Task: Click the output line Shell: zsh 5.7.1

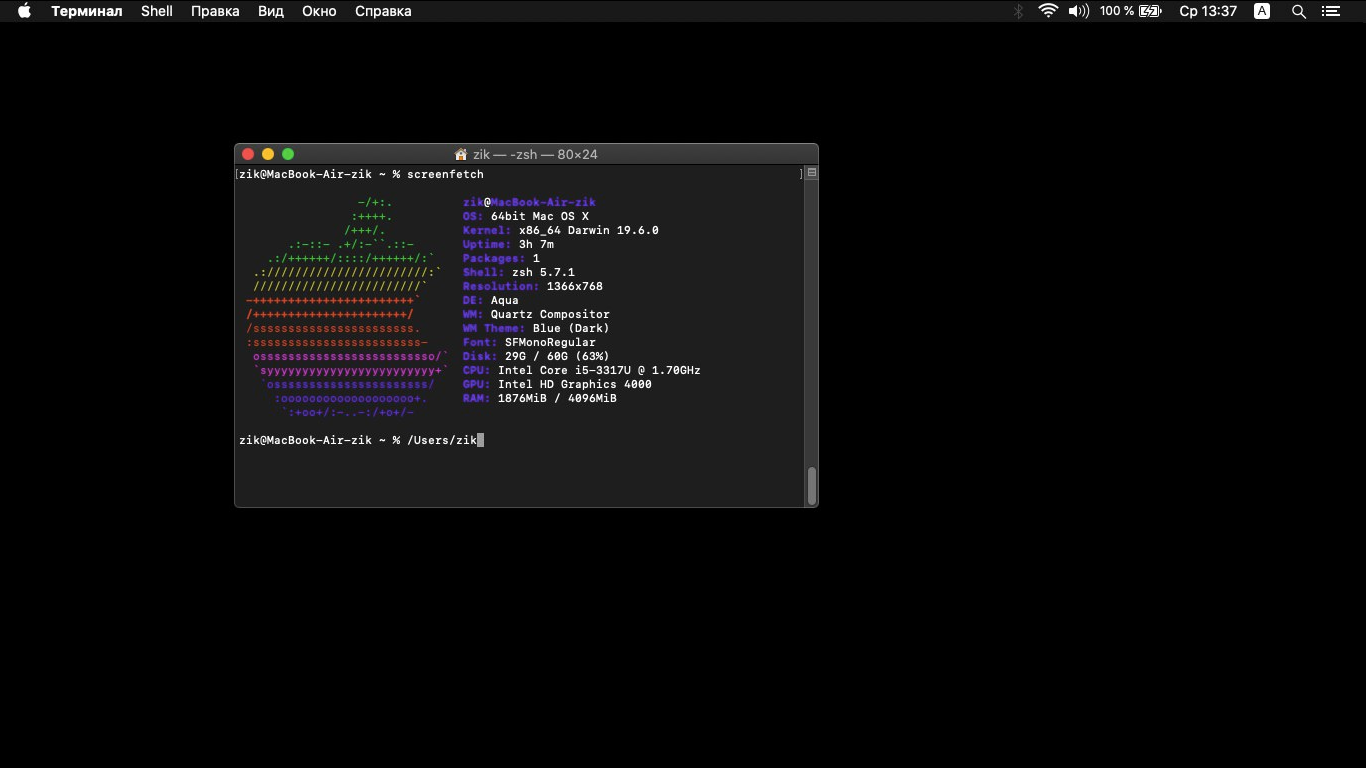Action: (519, 272)
